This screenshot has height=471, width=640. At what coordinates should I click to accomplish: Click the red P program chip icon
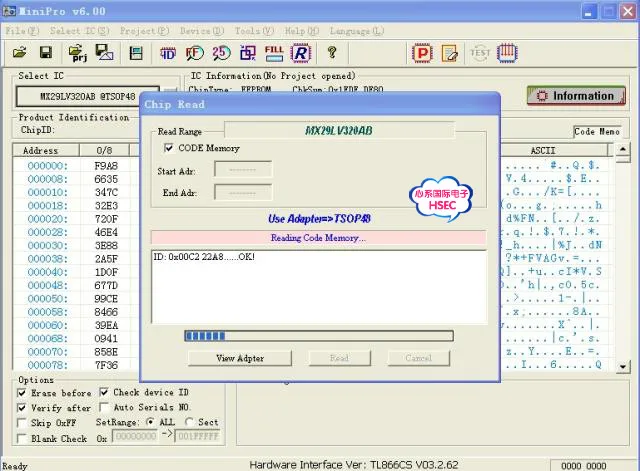coord(422,53)
